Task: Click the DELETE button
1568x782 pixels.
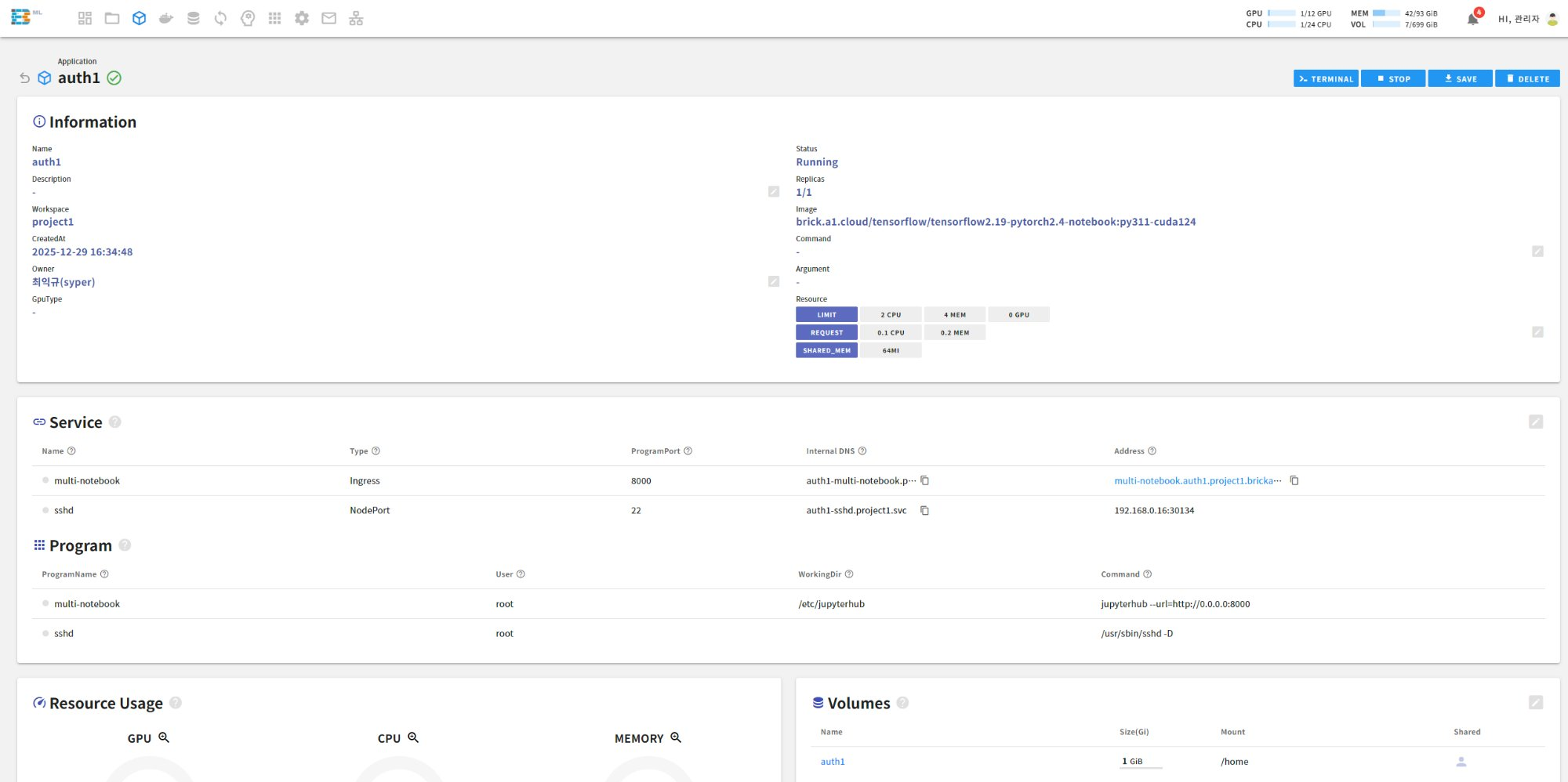Action: coord(1527,78)
